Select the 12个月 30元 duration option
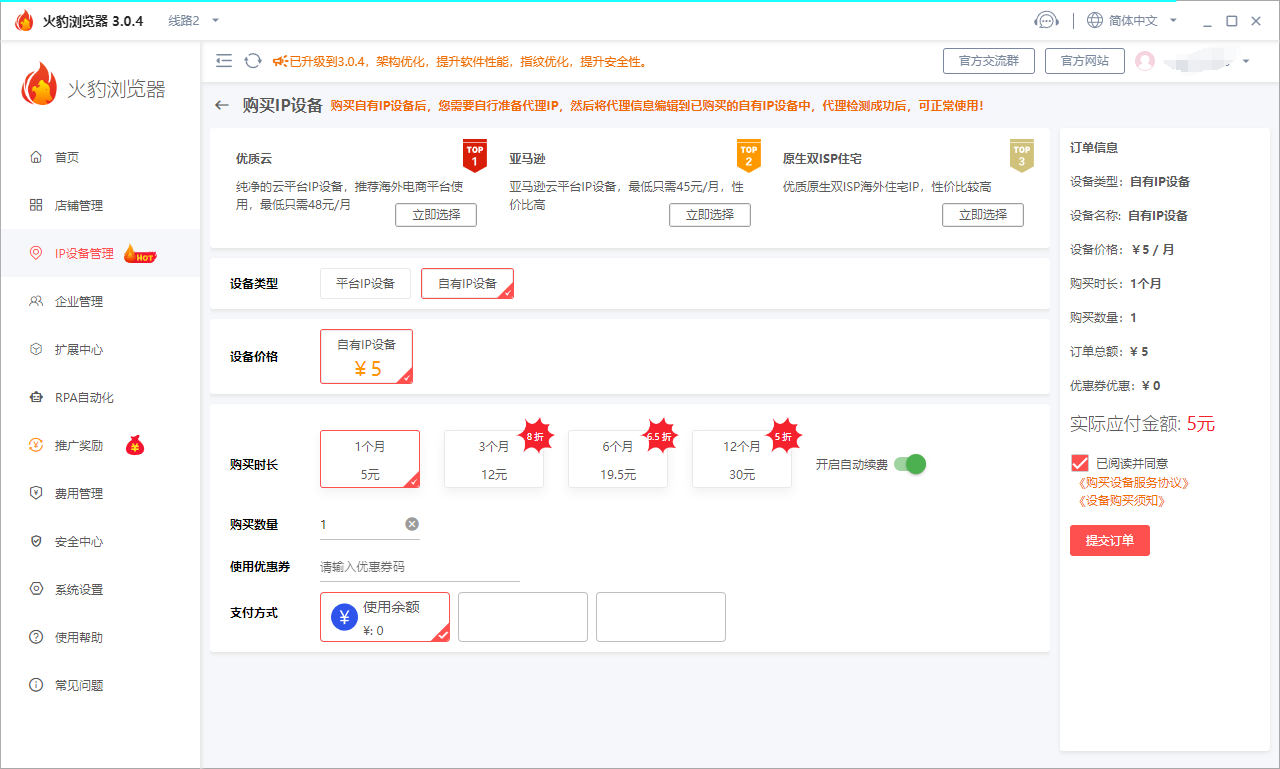This screenshot has width=1280, height=769. pos(741,460)
